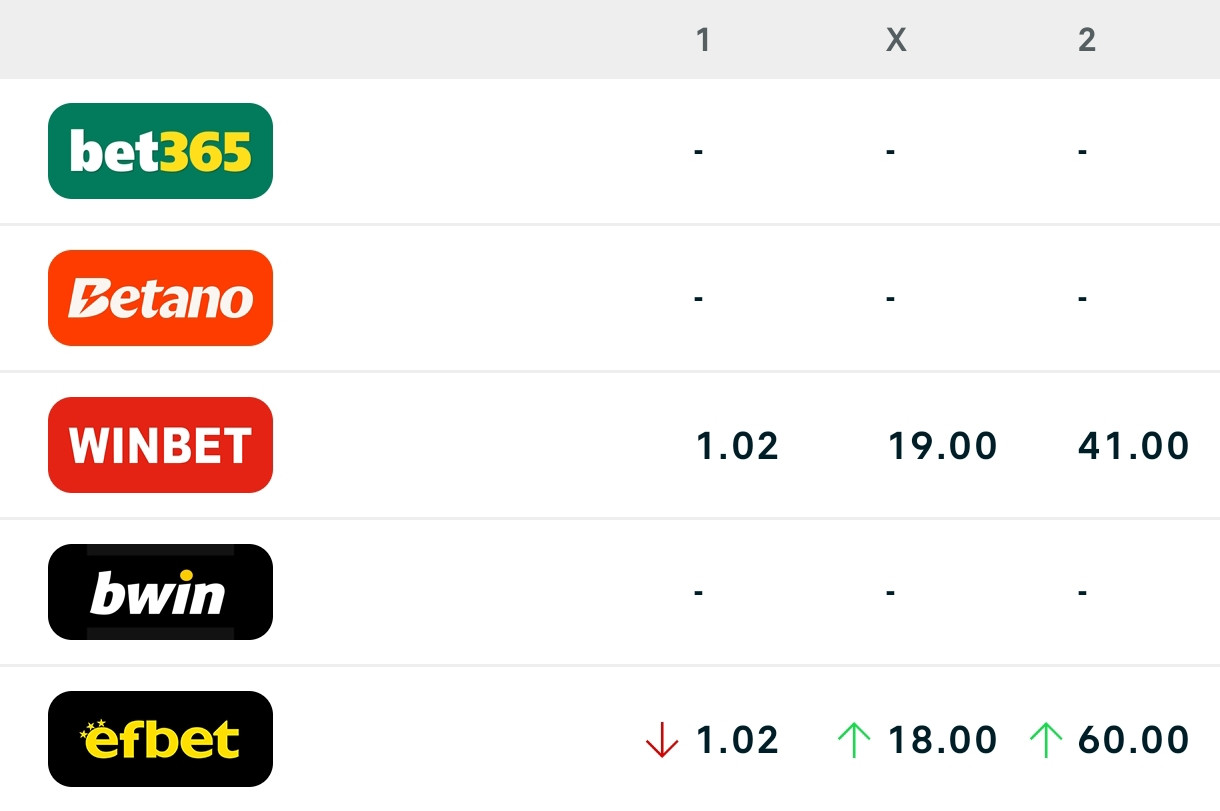Select column header 2 (away win)

pos(1087,40)
